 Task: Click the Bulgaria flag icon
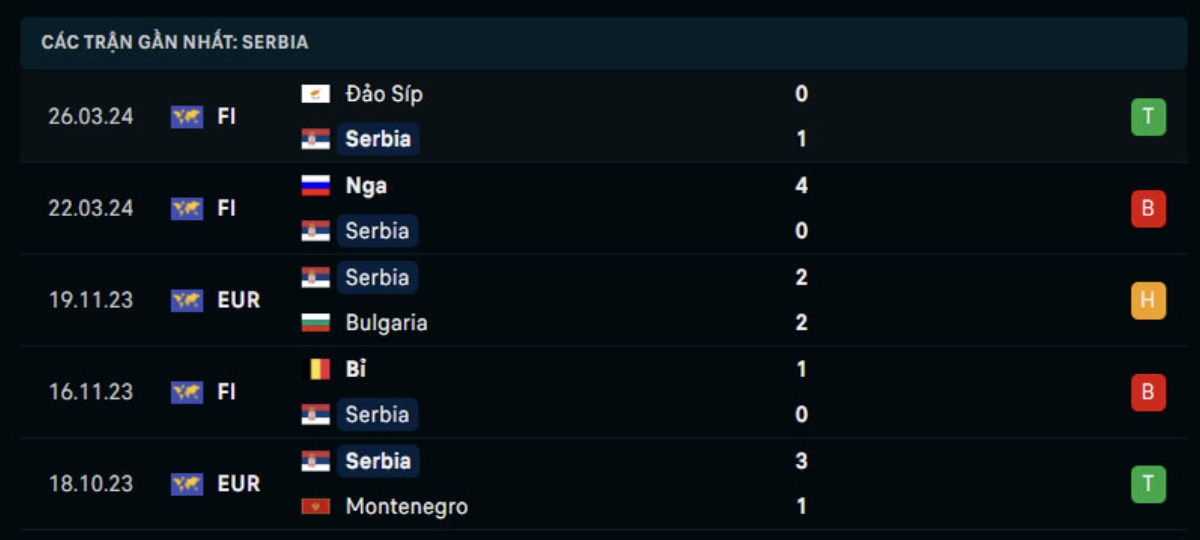pyautogui.click(x=315, y=323)
